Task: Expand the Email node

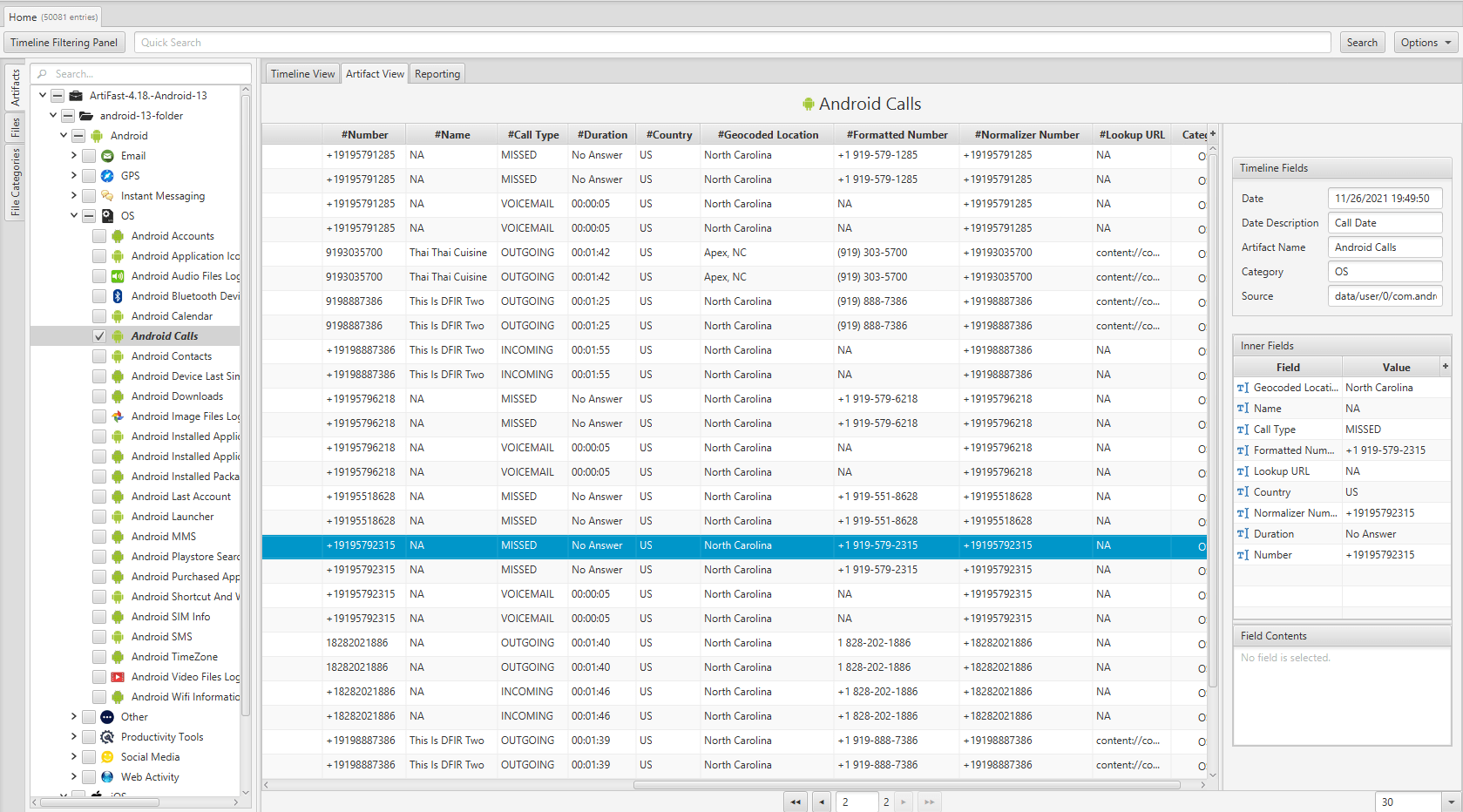Action: click(x=74, y=155)
